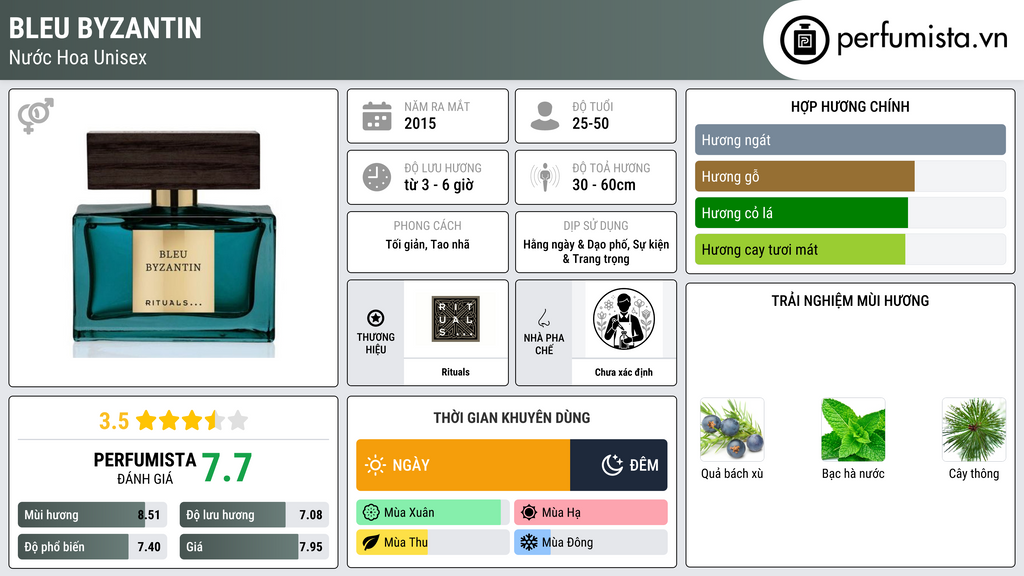Open the Bleu Byzantin bottle photo
Viewport: 1024px width, 576px height.
tap(173, 243)
